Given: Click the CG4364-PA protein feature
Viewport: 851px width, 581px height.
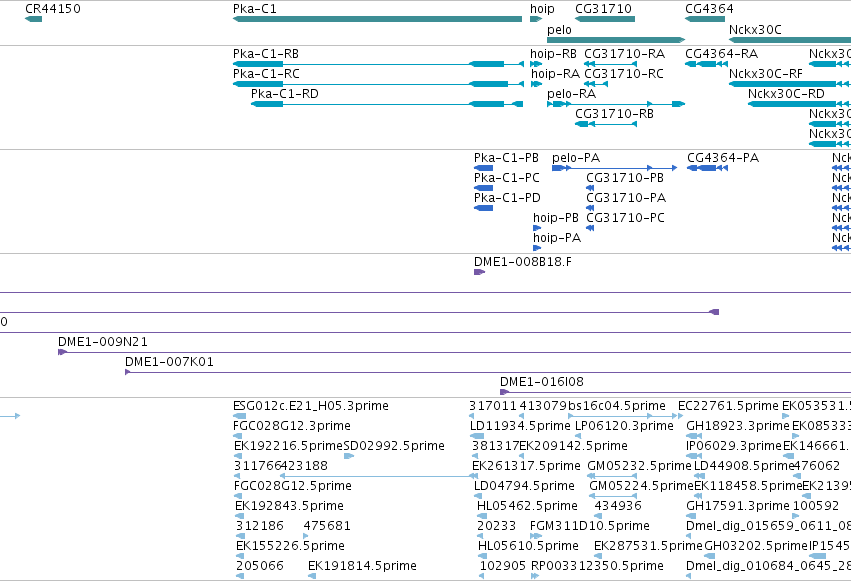Looking at the screenshot, I should point(707,168).
